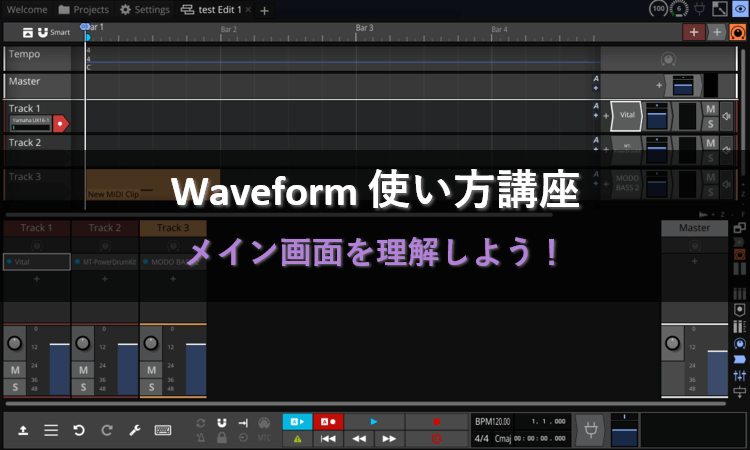Switch to the Projects tab
Viewport: 750px width, 450px height.
tap(83, 10)
